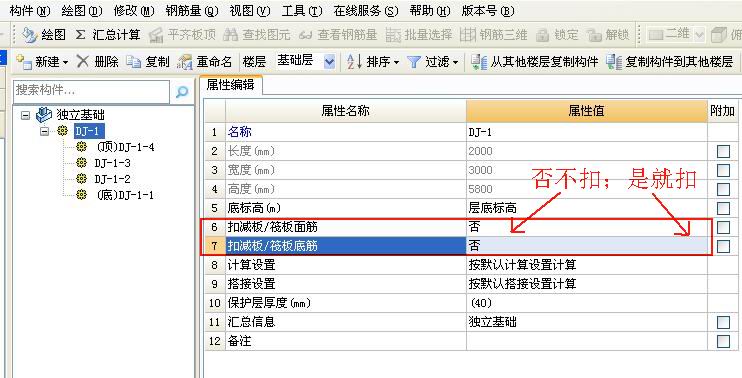This screenshot has width=742, height=378.
Task: Open the 绘图(D) menu
Action: coord(82,11)
